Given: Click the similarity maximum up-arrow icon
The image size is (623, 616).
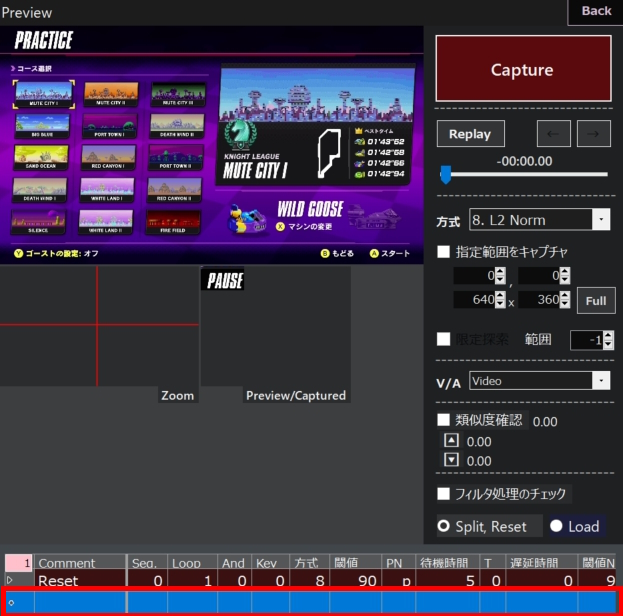Looking at the screenshot, I should pos(451,440).
